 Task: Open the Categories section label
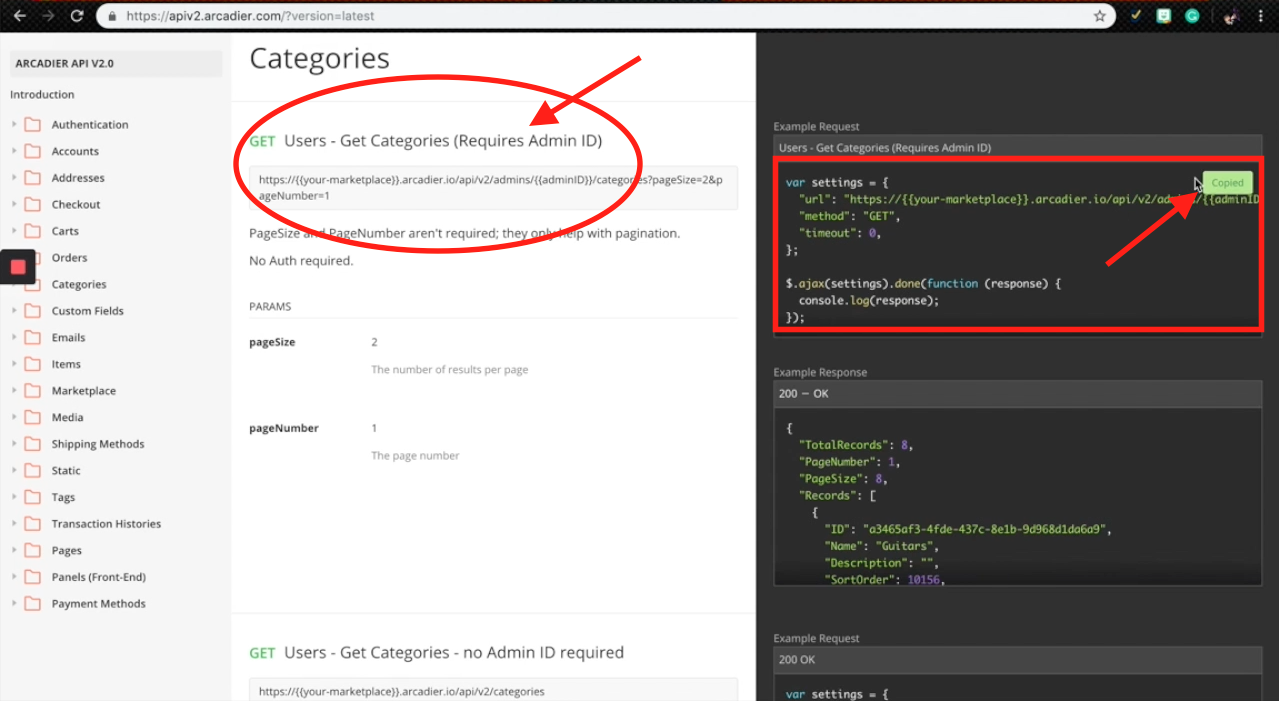click(79, 285)
